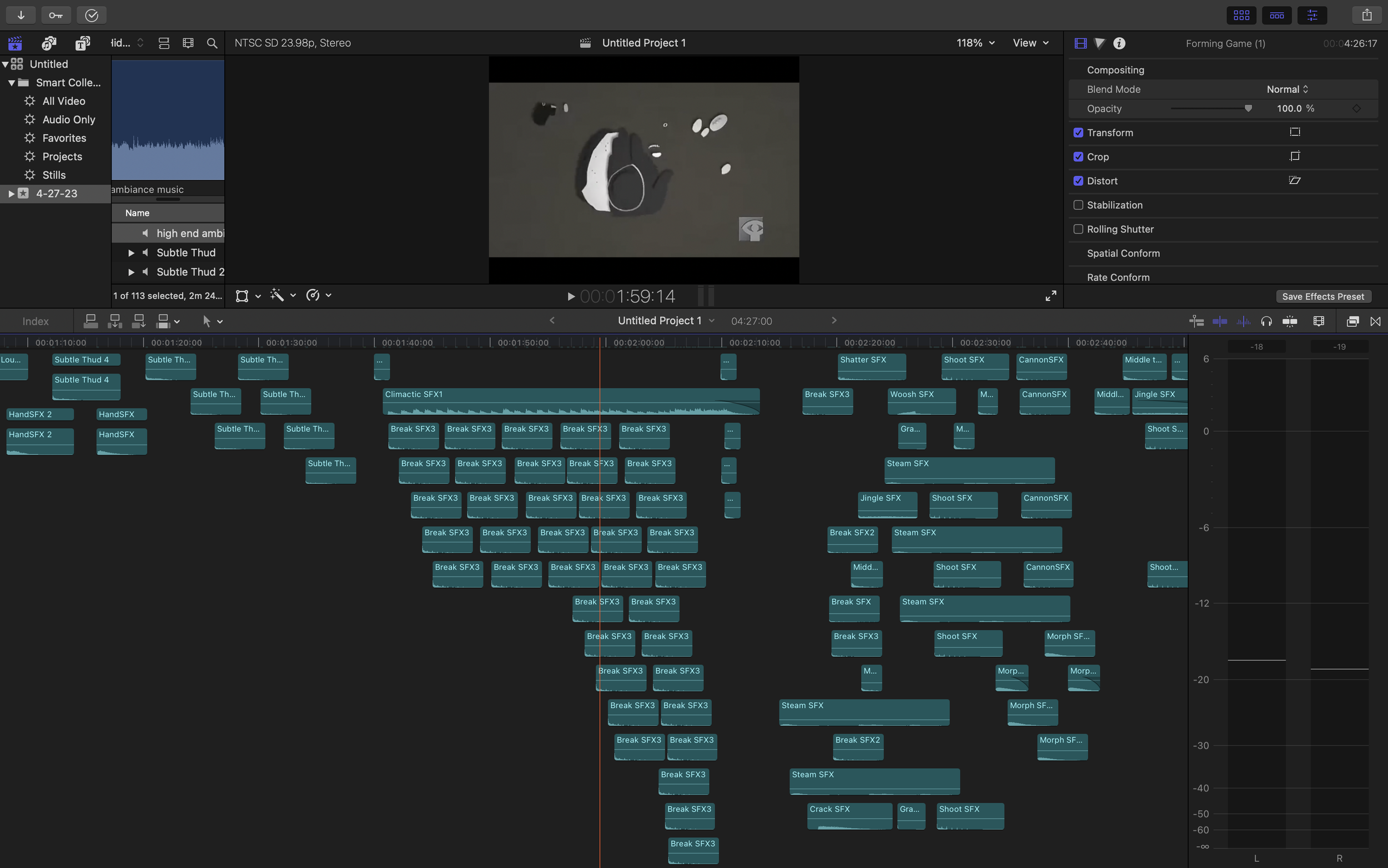The height and width of the screenshot is (868, 1388).
Task: Open the Keyword Editor key icon
Action: [56, 15]
